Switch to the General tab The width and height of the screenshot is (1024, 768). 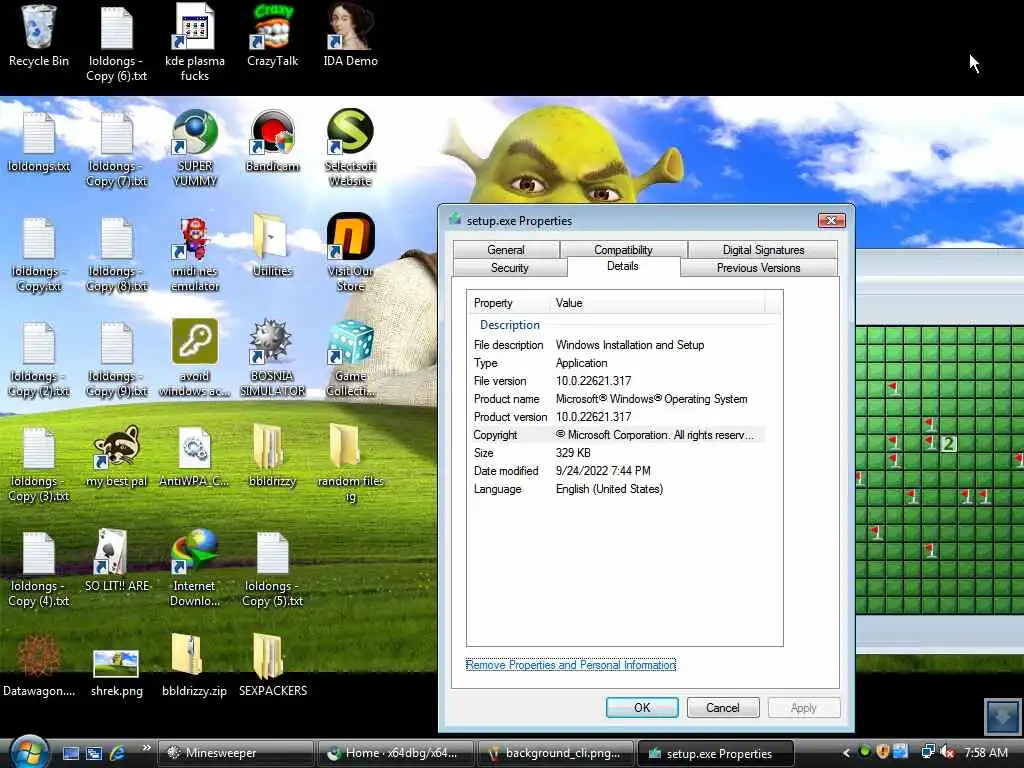(505, 249)
